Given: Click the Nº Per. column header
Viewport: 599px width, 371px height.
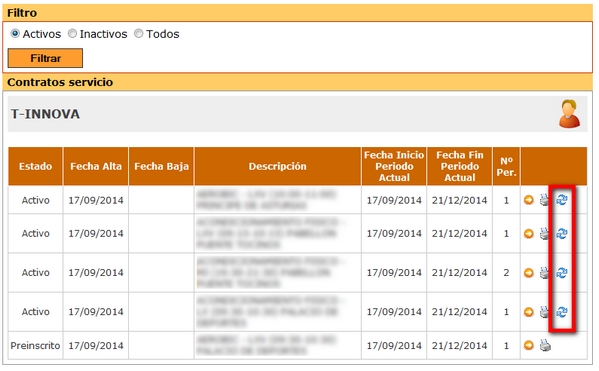Looking at the screenshot, I should (x=506, y=166).
